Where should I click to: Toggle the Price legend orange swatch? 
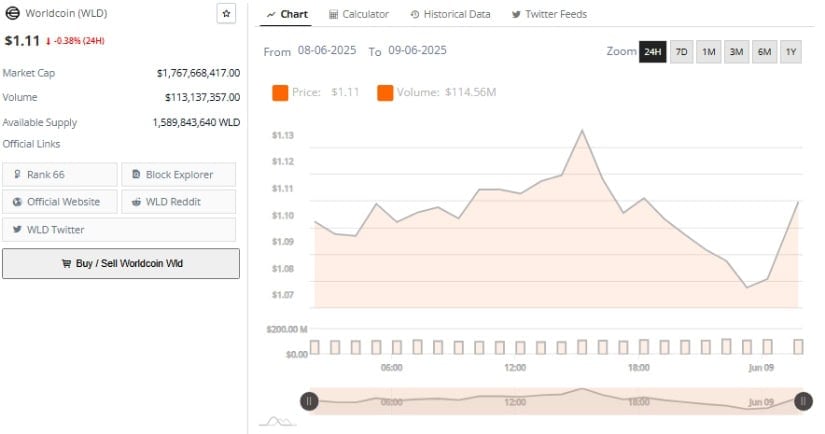[x=280, y=93]
